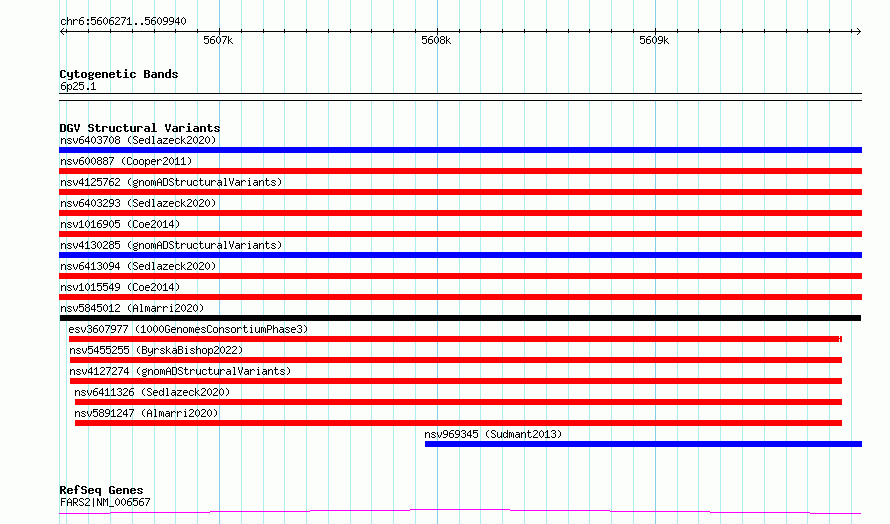Select nsv5845012 (Almarri2020) variant label

pyautogui.click(x=132, y=308)
